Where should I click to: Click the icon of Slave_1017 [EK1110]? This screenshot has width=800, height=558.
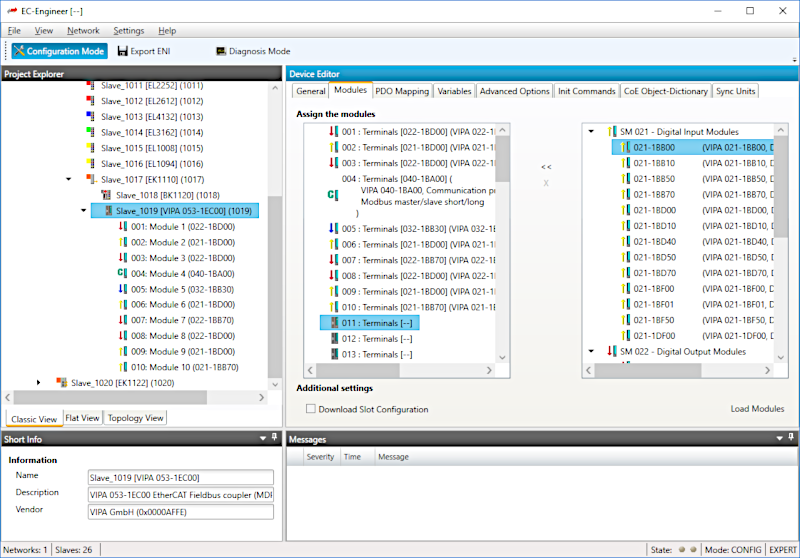tap(91, 180)
